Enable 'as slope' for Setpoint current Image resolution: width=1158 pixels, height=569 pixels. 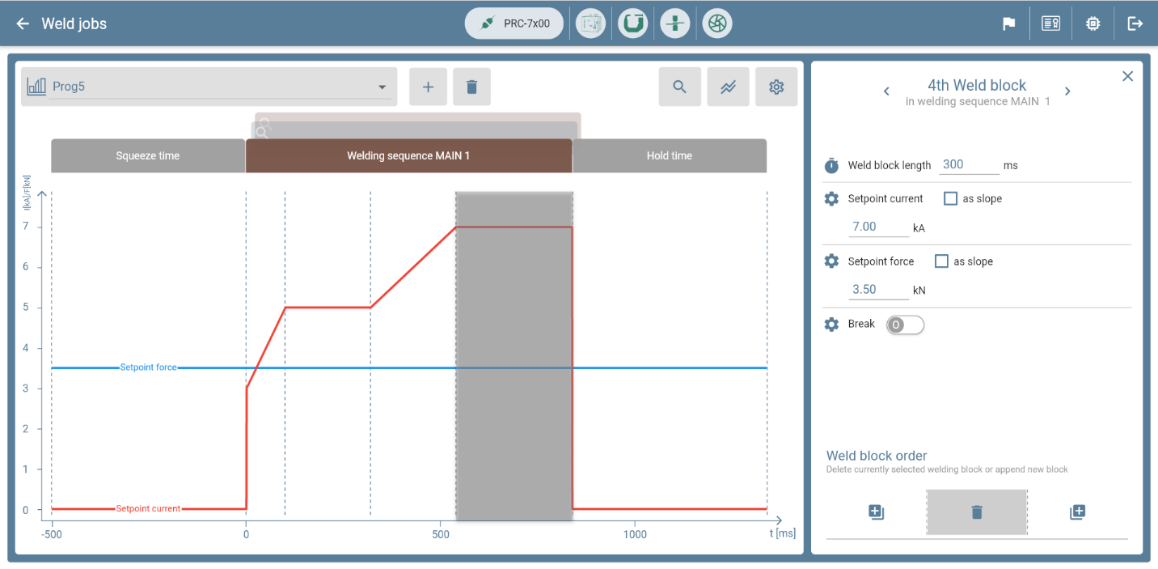(x=950, y=199)
